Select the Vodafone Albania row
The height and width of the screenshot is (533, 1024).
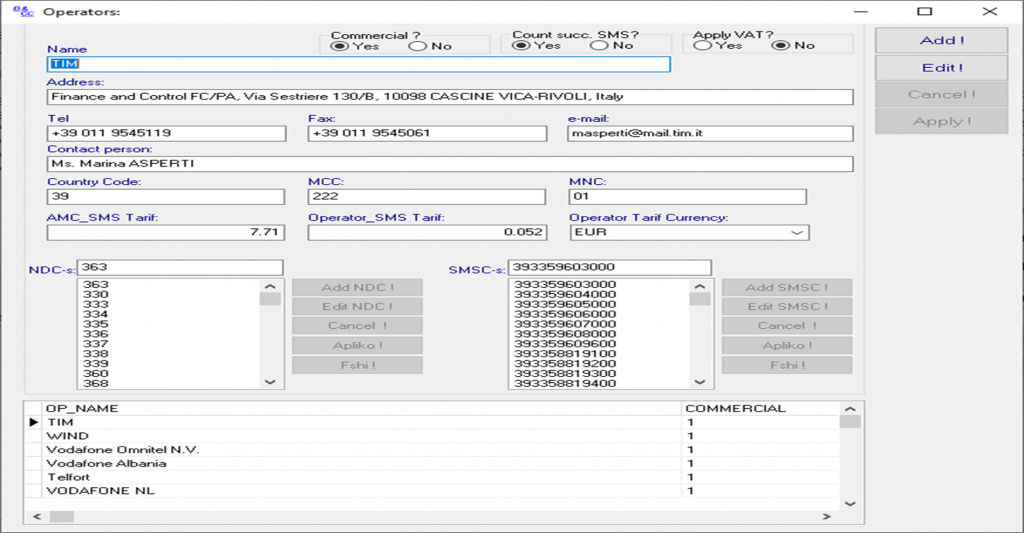click(x=432, y=464)
